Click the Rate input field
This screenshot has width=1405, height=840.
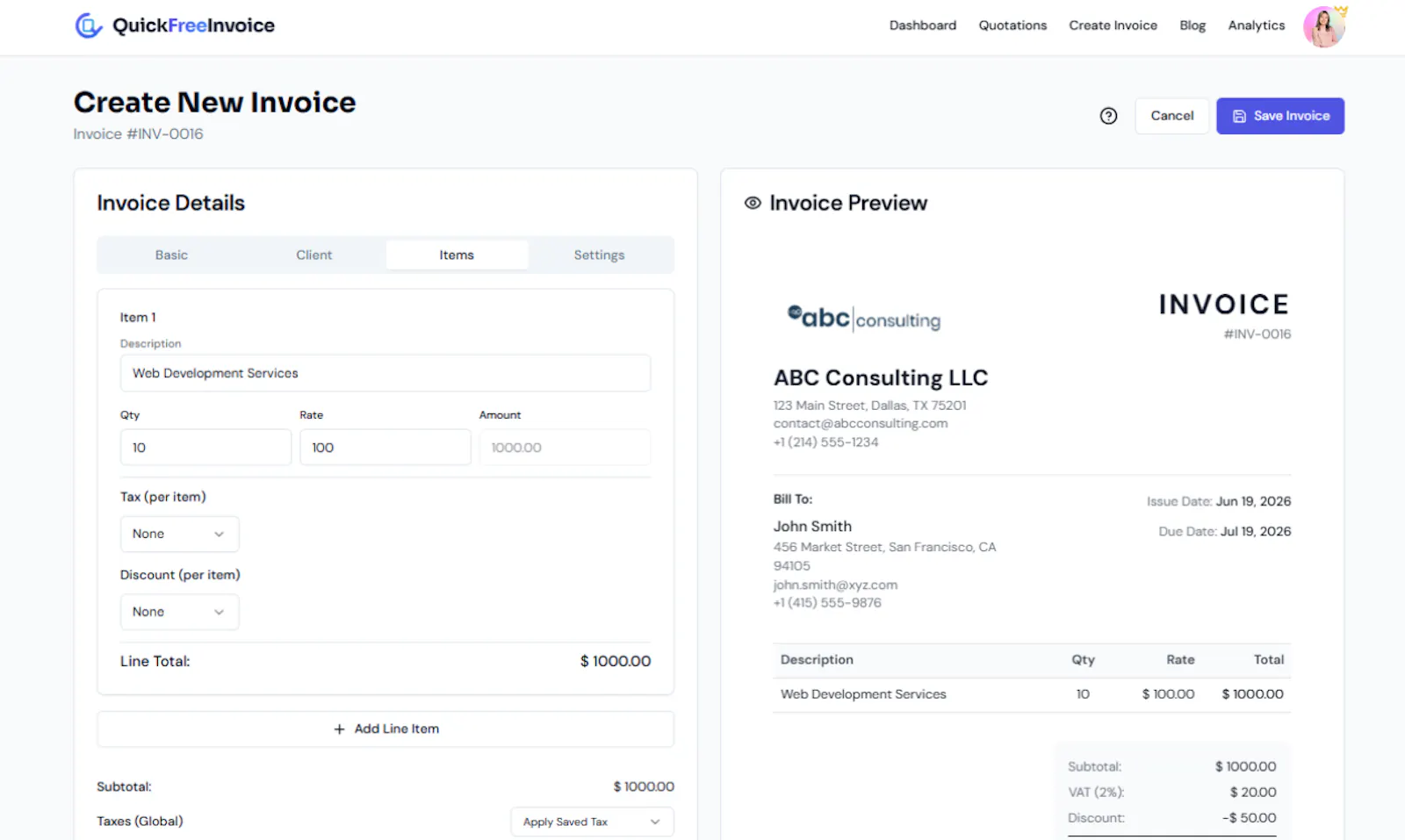385,448
